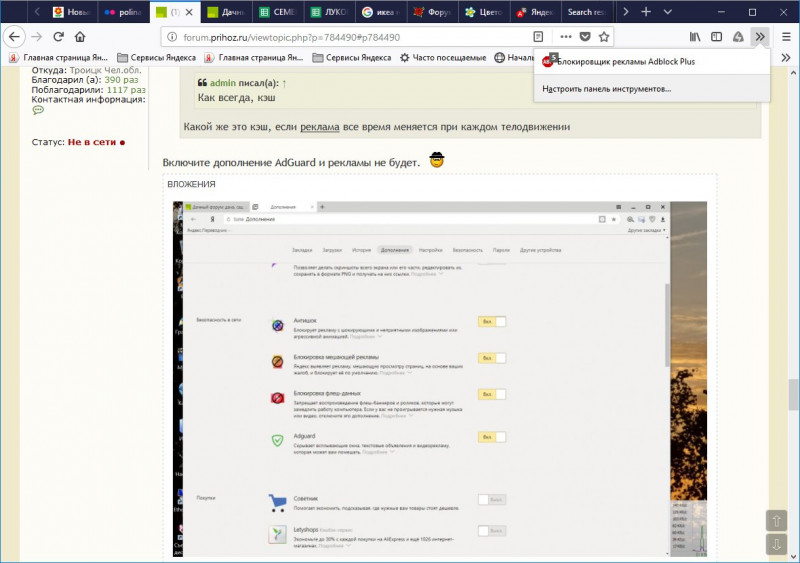The height and width of the screenshot is (563, 800).
Task: Click the 1117 раз thanked link
Action: (x=126, y=89)
